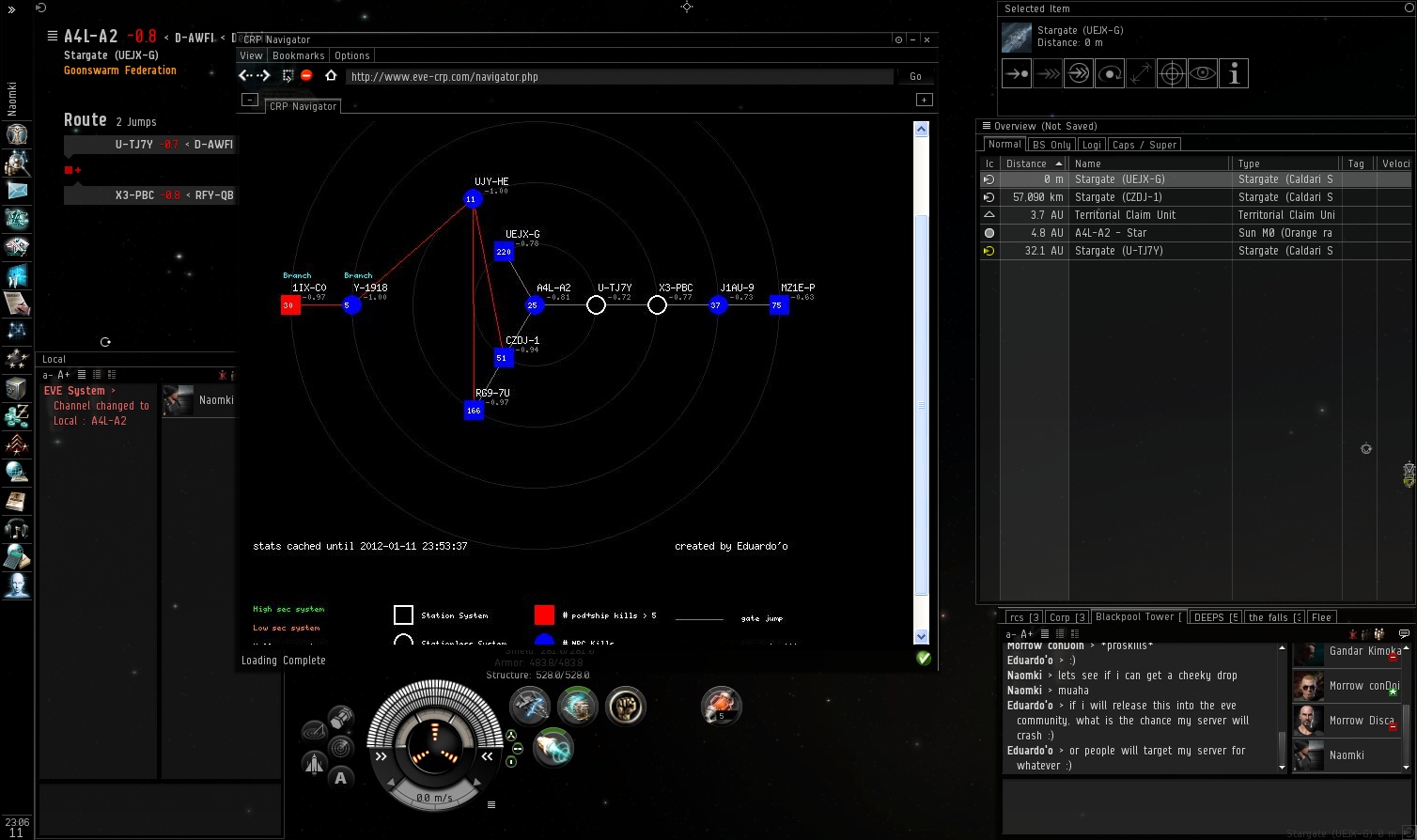Activate the module showing charge count 5
This screenshot has height=840, width=1417.
pyautogui.click(x=722, y=706)
